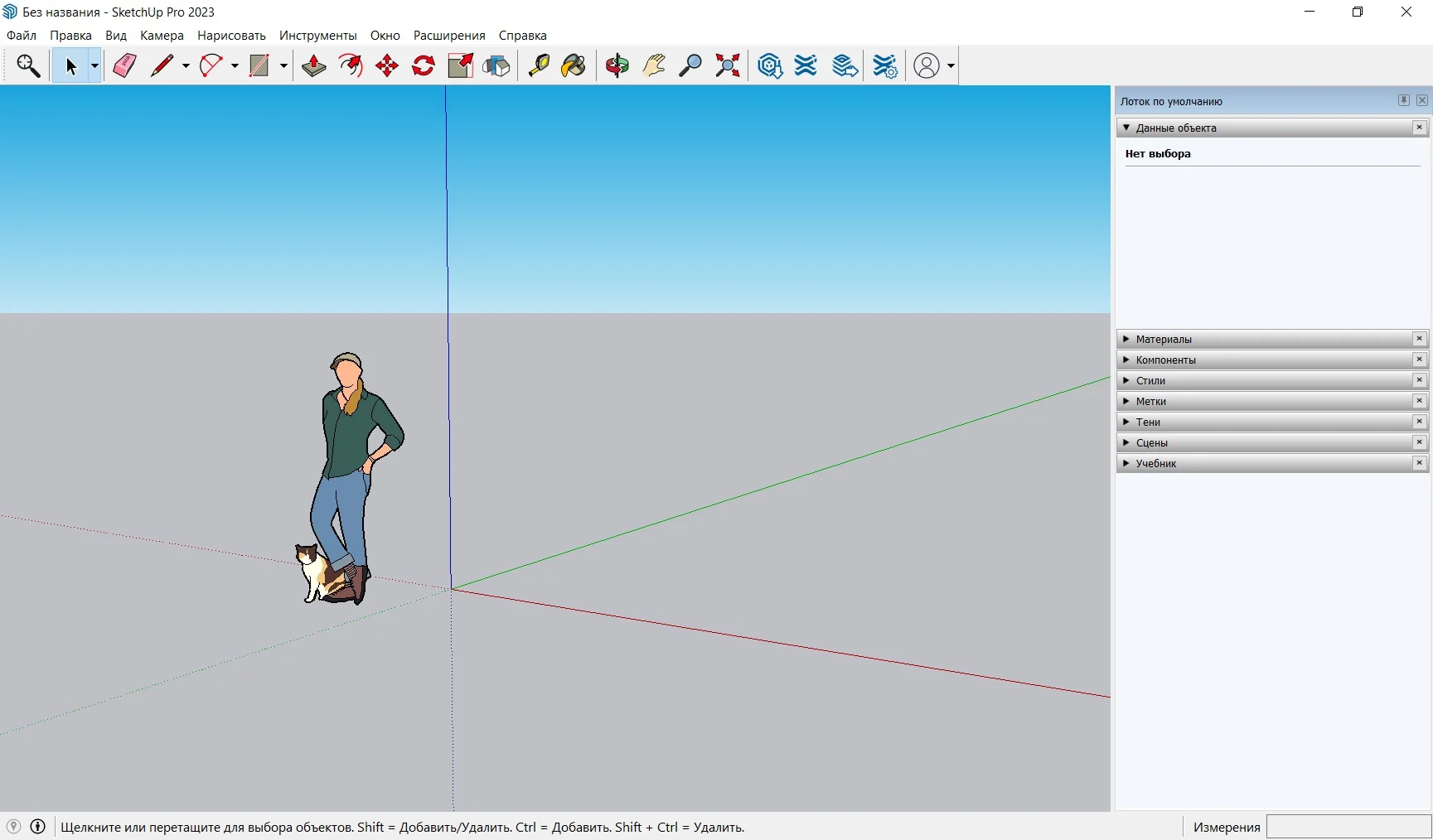Image resolution: width=1433 pixels, height=840 pixels.
Task: Open the 3D Warehouse icon
Action: 770,65
